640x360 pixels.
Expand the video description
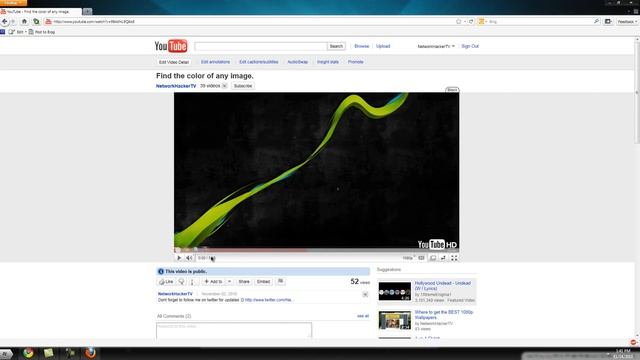[x=365, y=294]
